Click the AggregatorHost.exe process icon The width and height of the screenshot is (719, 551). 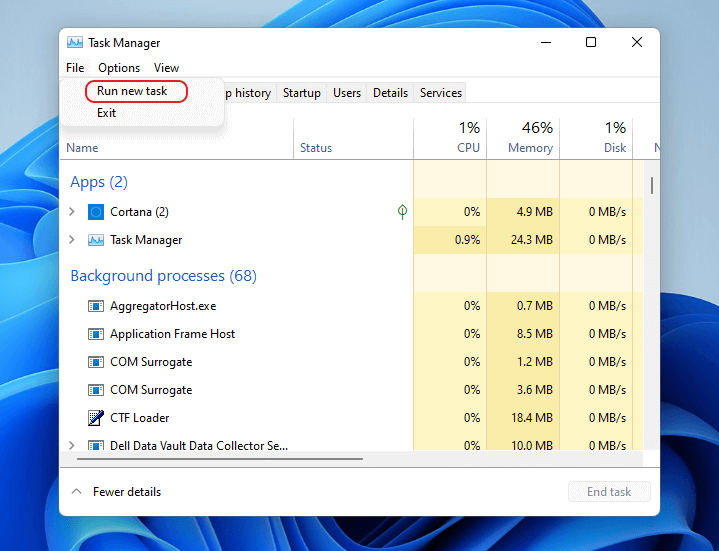pos(96,306)
